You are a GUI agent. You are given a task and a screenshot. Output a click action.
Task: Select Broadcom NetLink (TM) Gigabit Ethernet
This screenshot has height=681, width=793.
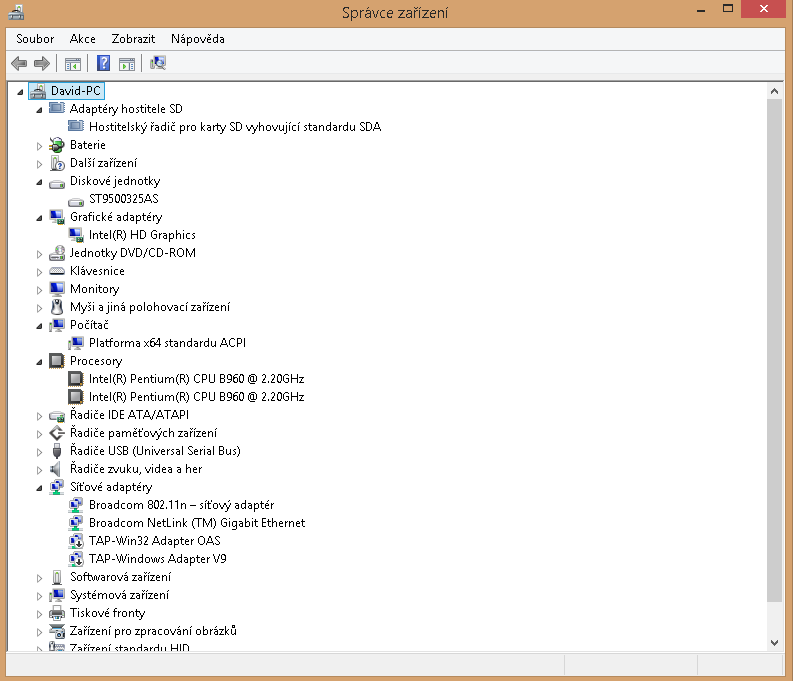pos(197,523)
